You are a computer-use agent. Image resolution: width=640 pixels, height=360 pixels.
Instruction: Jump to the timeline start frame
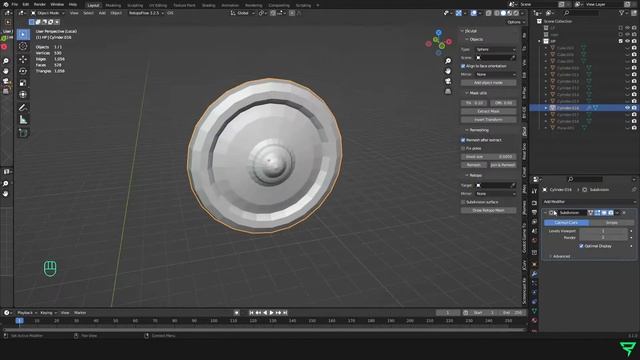click(251, 313)
